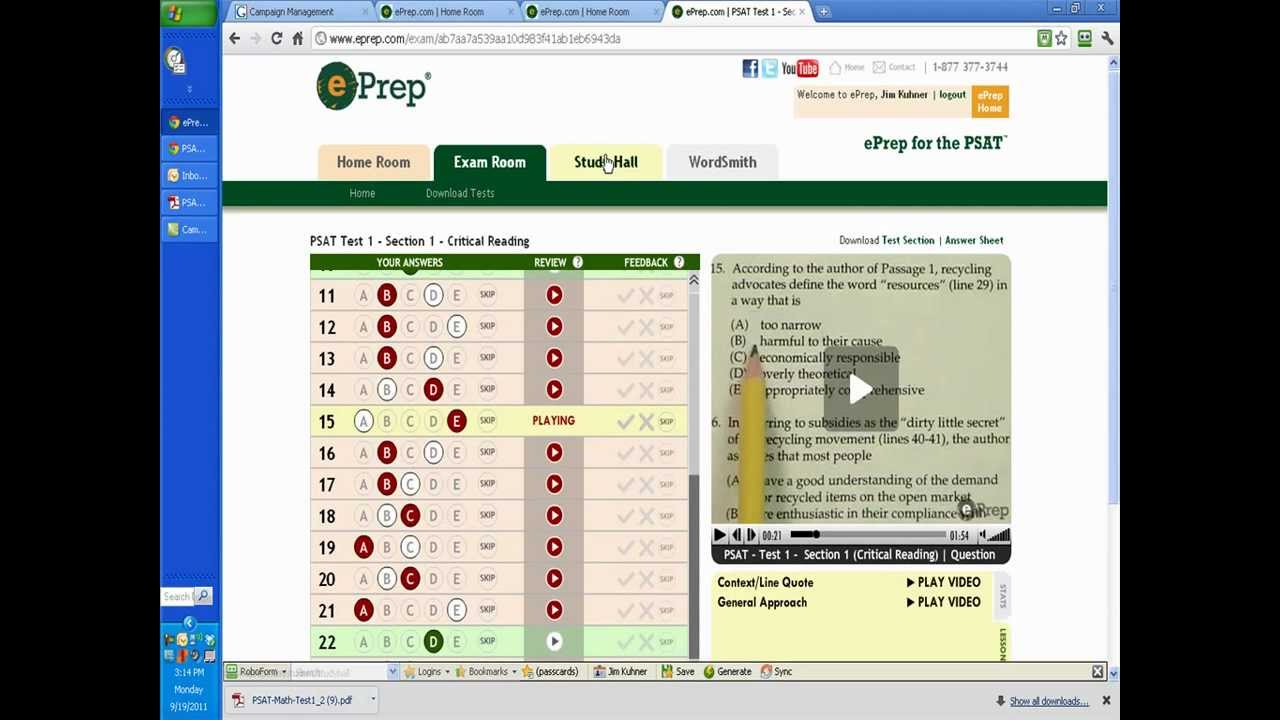The width and height of the screenshot is (1280, 720).
Task: Play review video for question 14
Action: pos(554,389)
